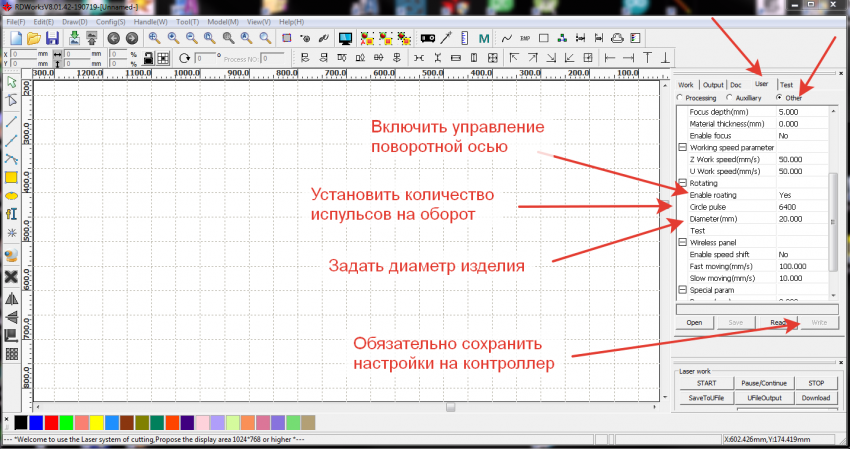This screenshot has height=449, width=850.
Task: Collapse the Special param group
Action: click(682, 290)
